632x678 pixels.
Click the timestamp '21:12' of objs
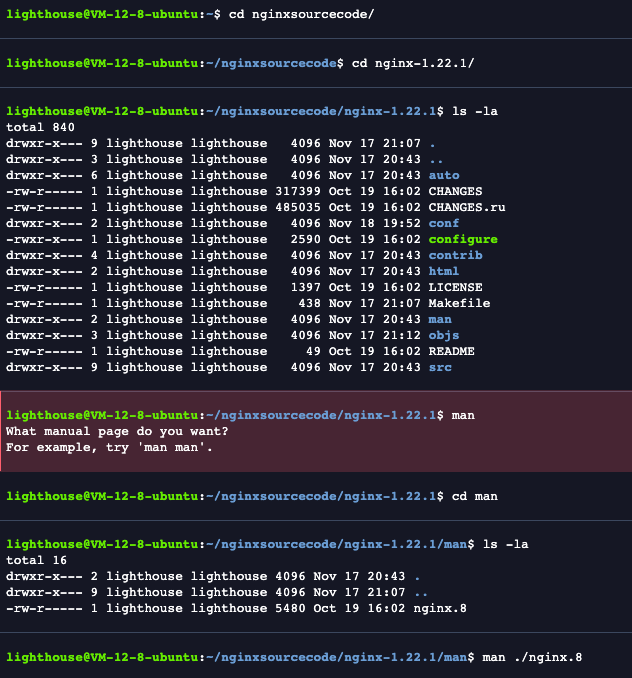[402, 335]
